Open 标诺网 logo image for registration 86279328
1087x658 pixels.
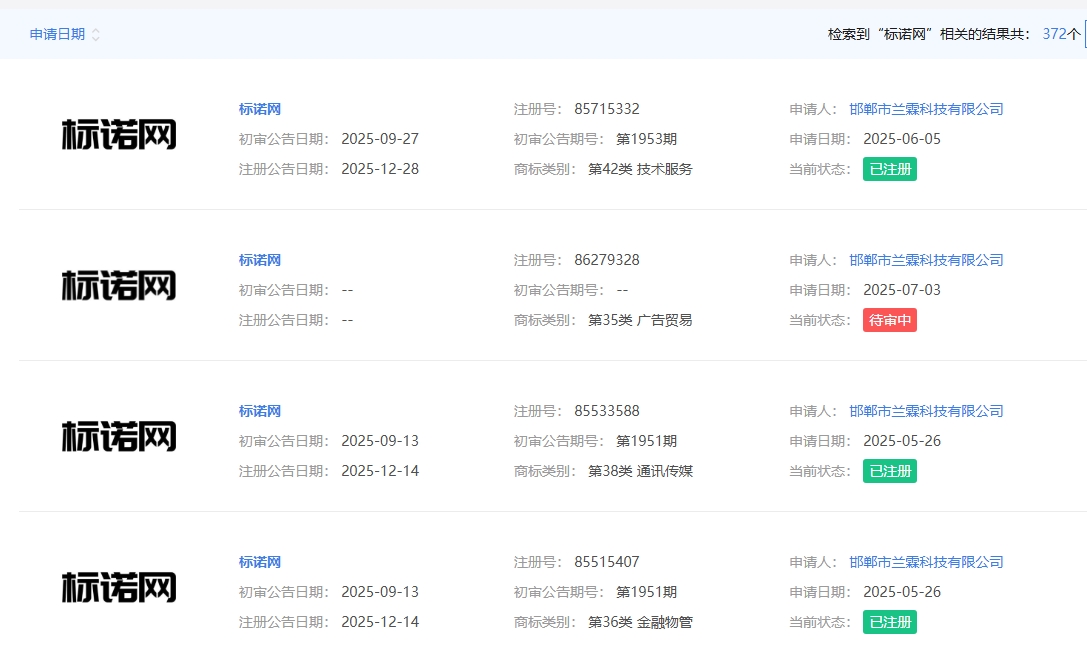[119, 286]
